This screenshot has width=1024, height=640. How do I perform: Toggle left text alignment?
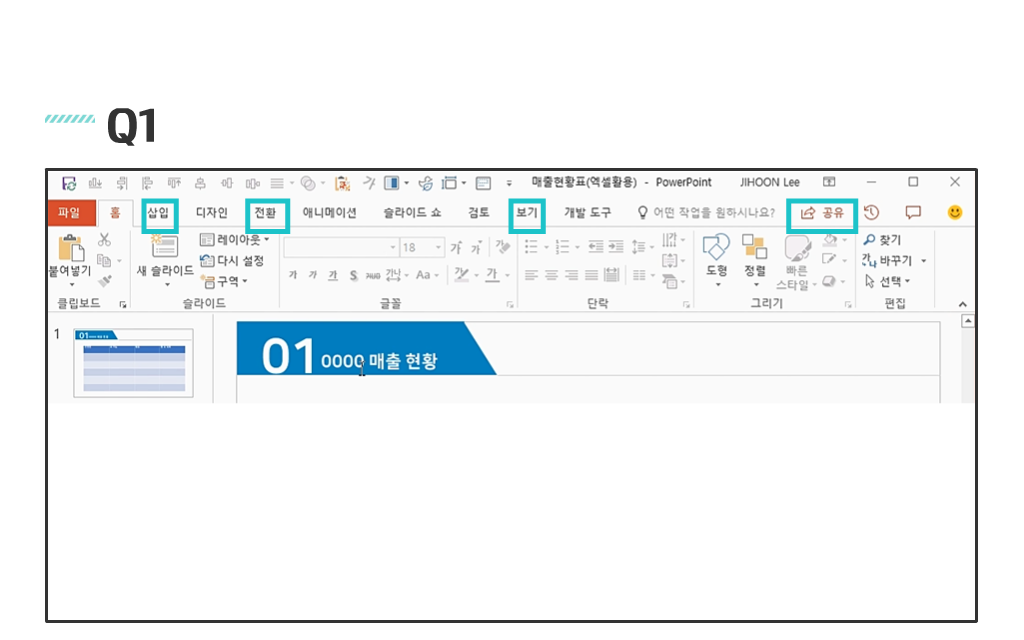pyautogui.click(x=532, y=275)
